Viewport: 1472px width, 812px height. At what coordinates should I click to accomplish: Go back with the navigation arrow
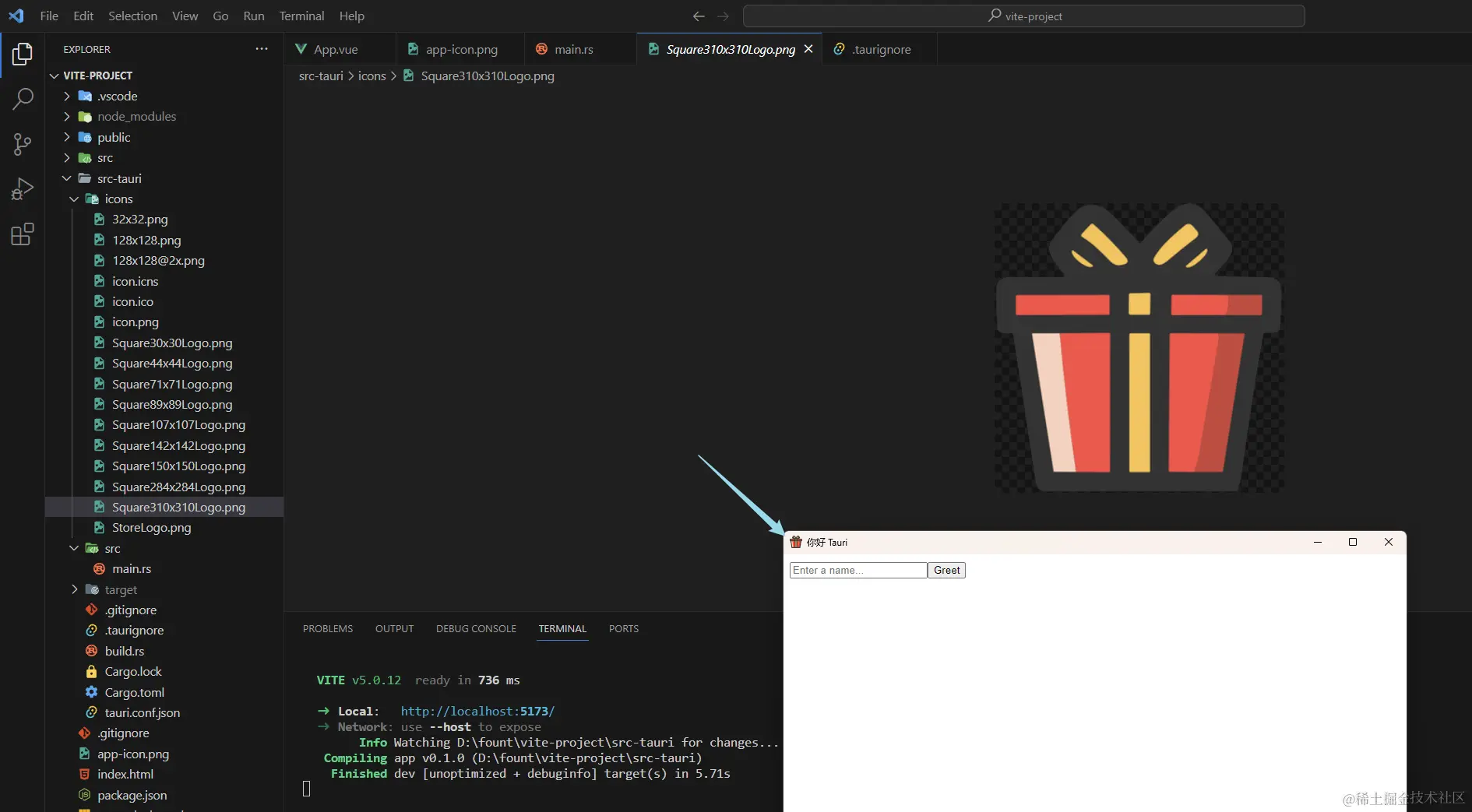(x=699, y=16)
